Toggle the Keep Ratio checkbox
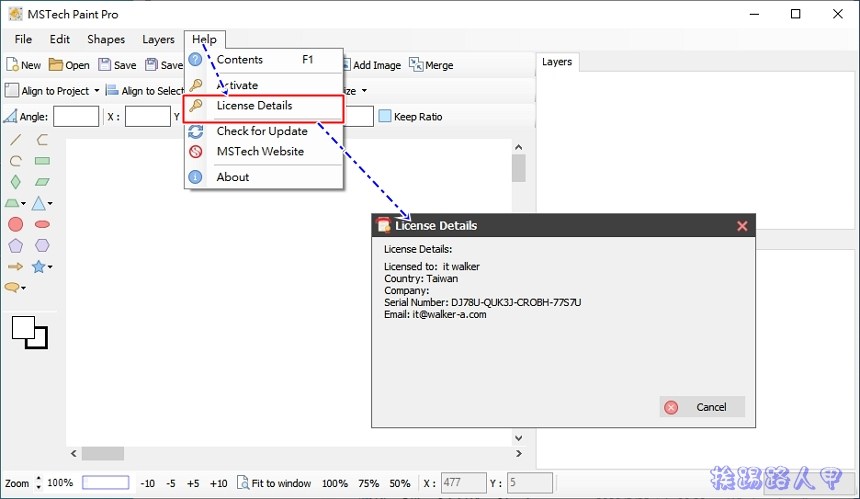 click(385, 116)
